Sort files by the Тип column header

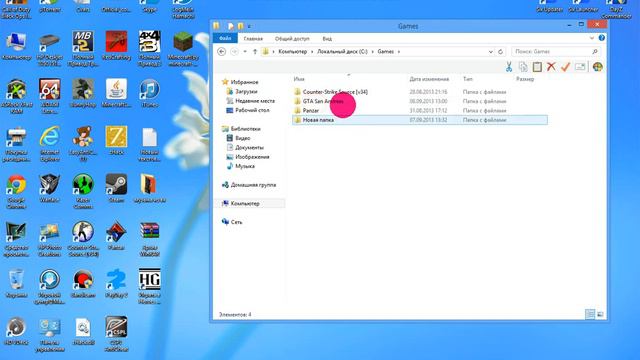coord(467,79)
